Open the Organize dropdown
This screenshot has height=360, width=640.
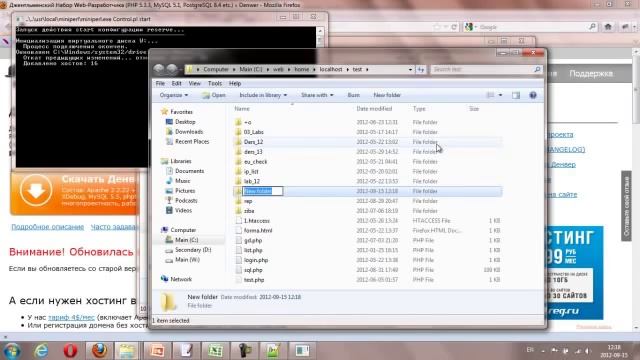[x=173, y=95]
